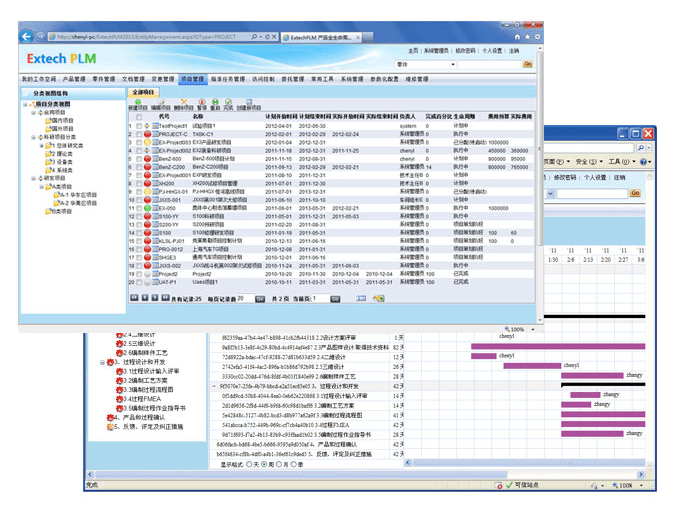Go to first page pagination icon
The height and width of the screenshot is (510, 699).
[x=134, y=298]
